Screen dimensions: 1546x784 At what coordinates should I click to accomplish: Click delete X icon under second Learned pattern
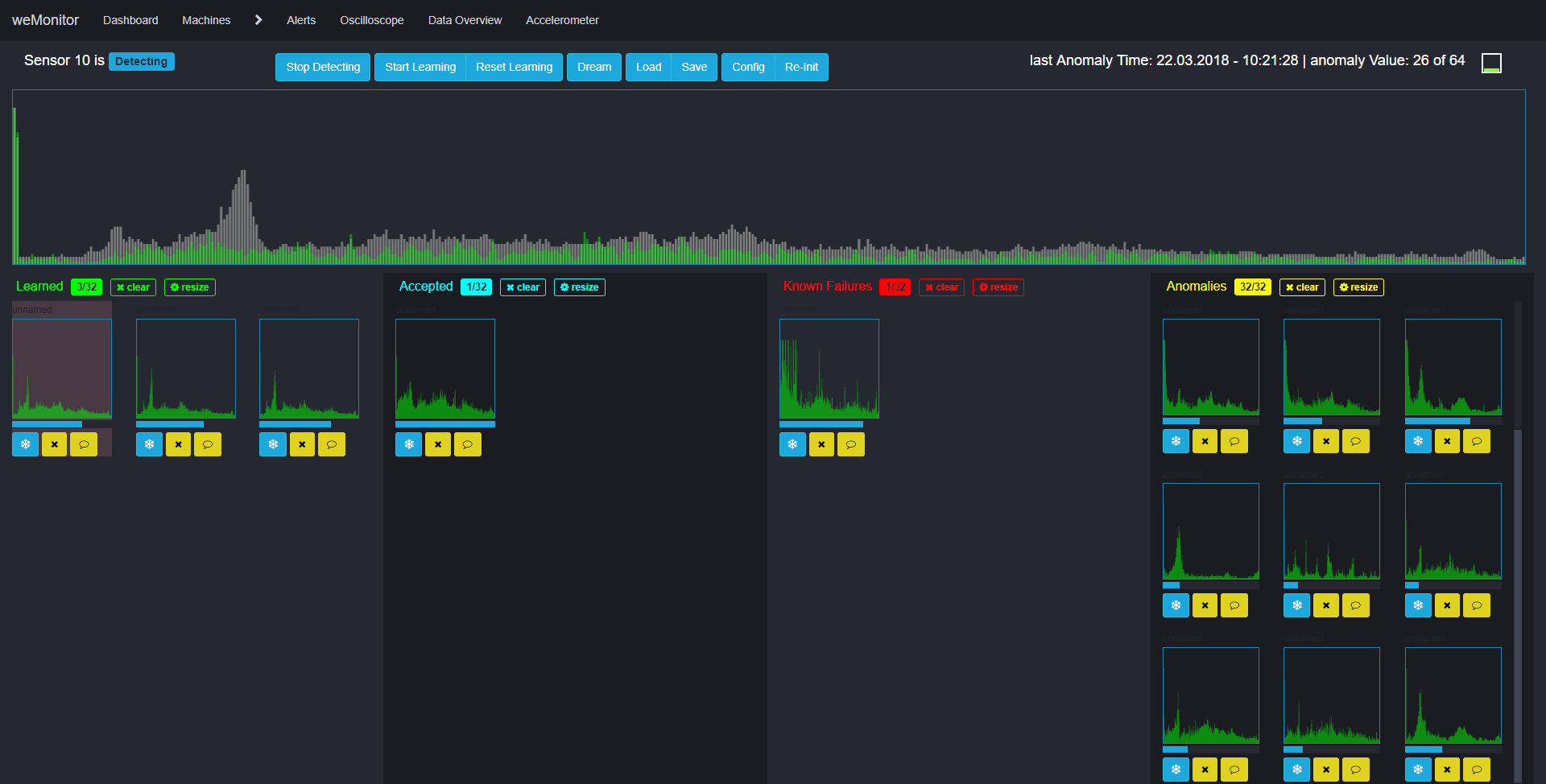tap(178, 444)
